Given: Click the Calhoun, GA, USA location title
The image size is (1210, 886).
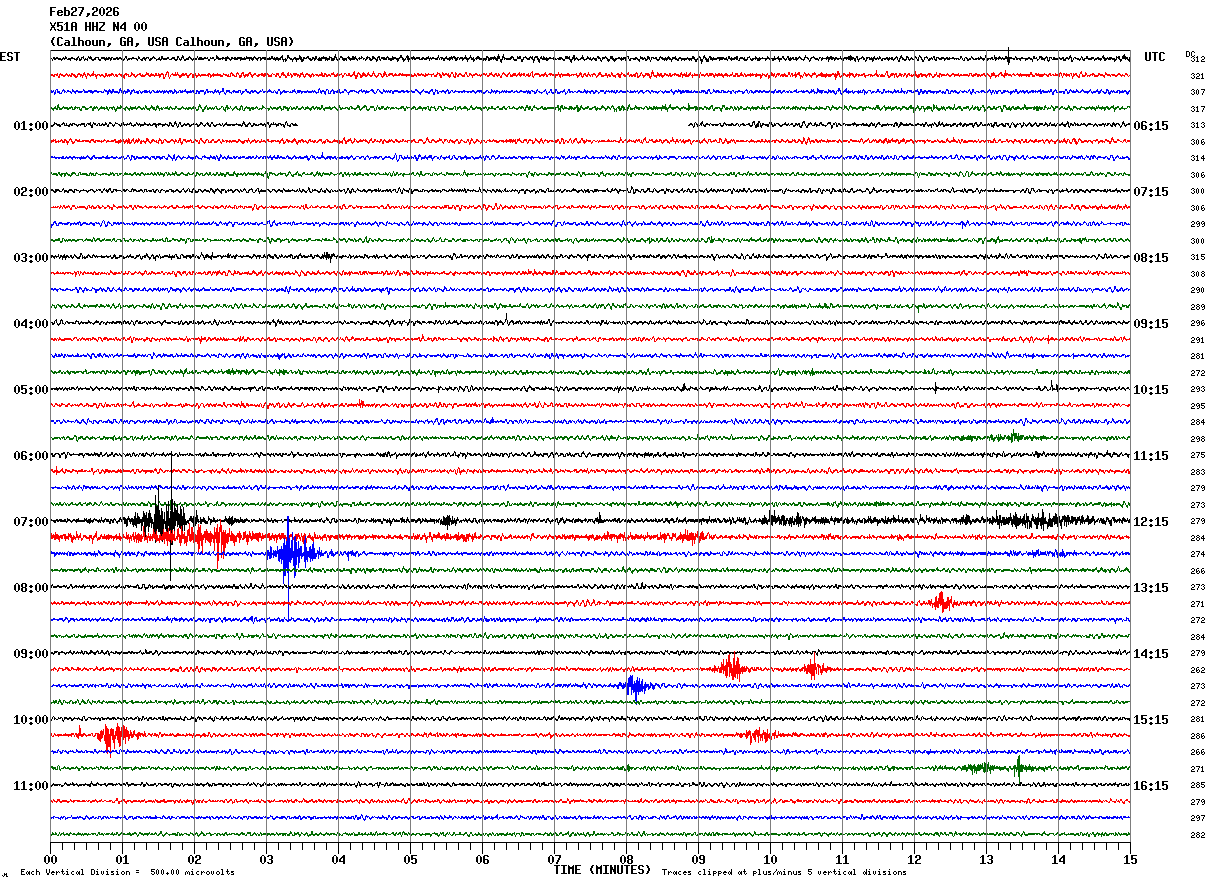Looking at the screenshot, I should (x=171, y=42).
